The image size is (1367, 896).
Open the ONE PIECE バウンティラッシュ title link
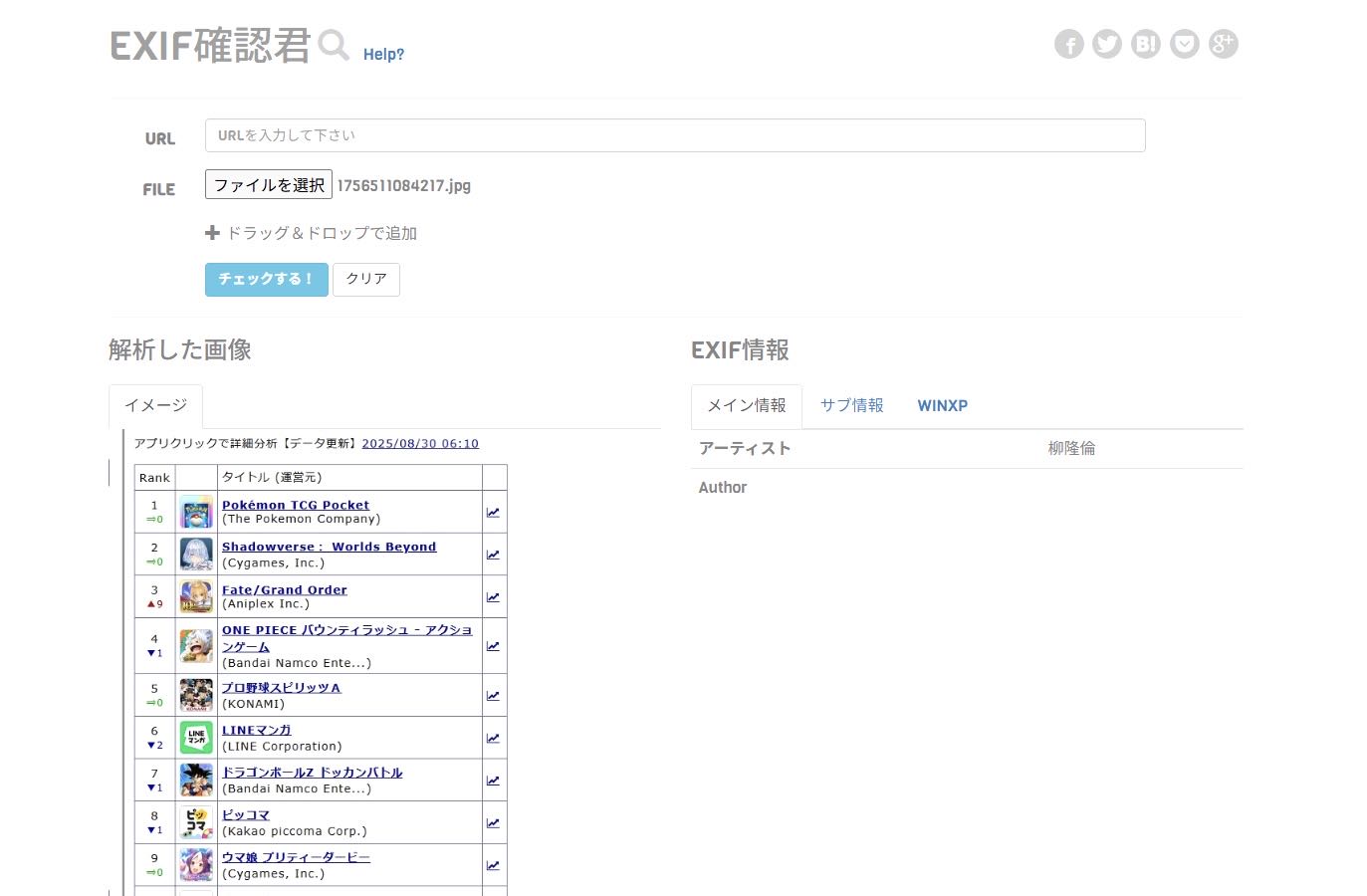(346, 638)
